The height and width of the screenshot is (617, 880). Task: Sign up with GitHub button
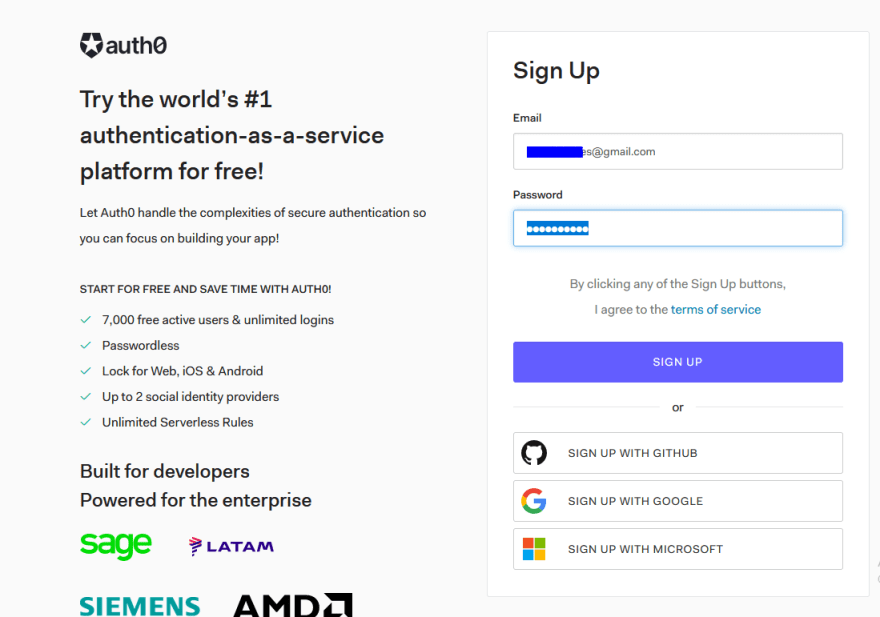677,453
